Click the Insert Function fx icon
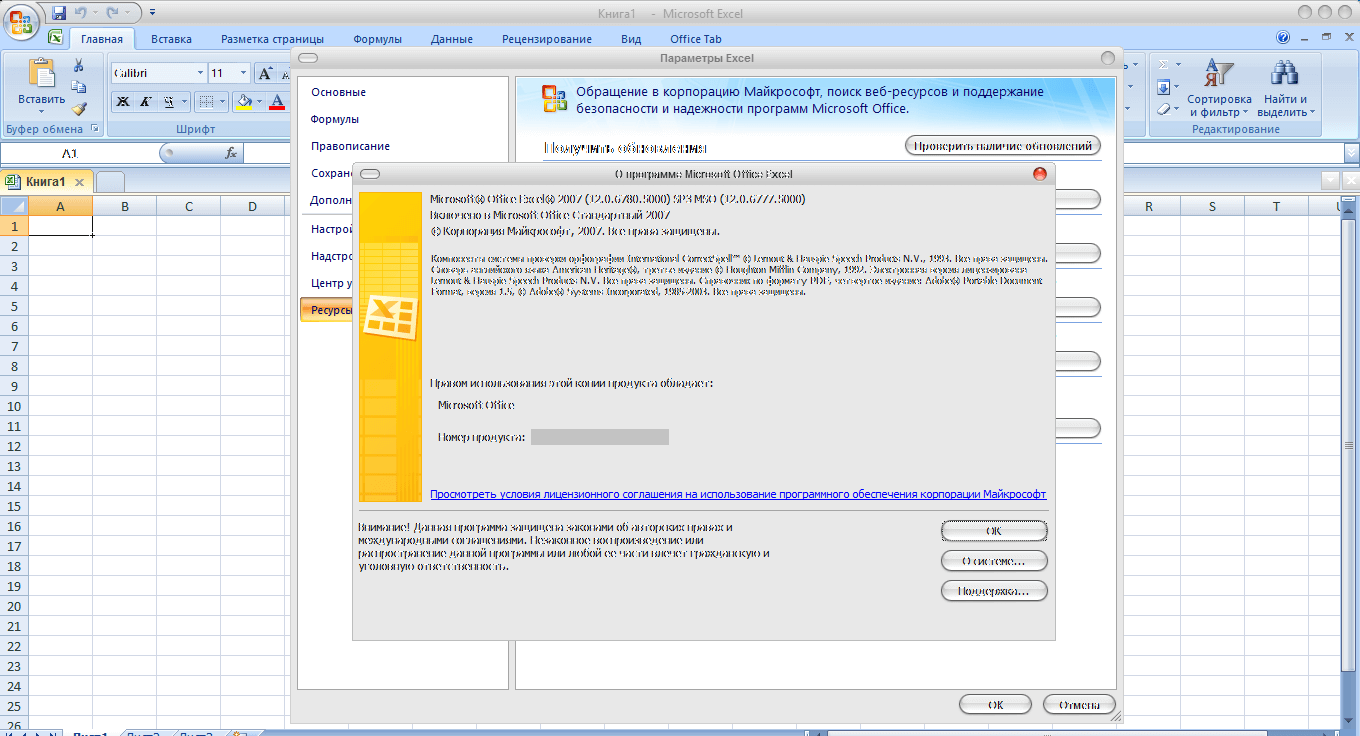Viewport: 1360px width, 736px height. 231,153
